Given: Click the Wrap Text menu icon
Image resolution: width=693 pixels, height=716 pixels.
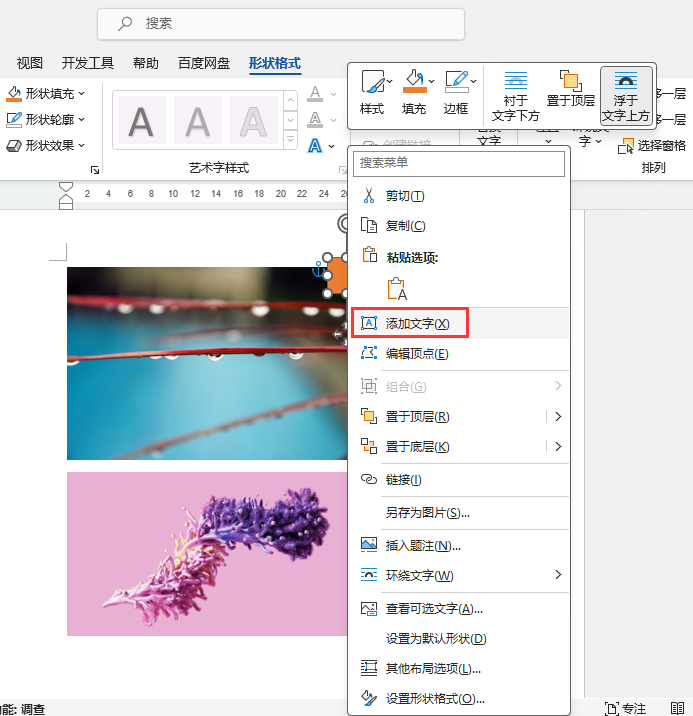Looking at the screenshot, I should (369, 575).
